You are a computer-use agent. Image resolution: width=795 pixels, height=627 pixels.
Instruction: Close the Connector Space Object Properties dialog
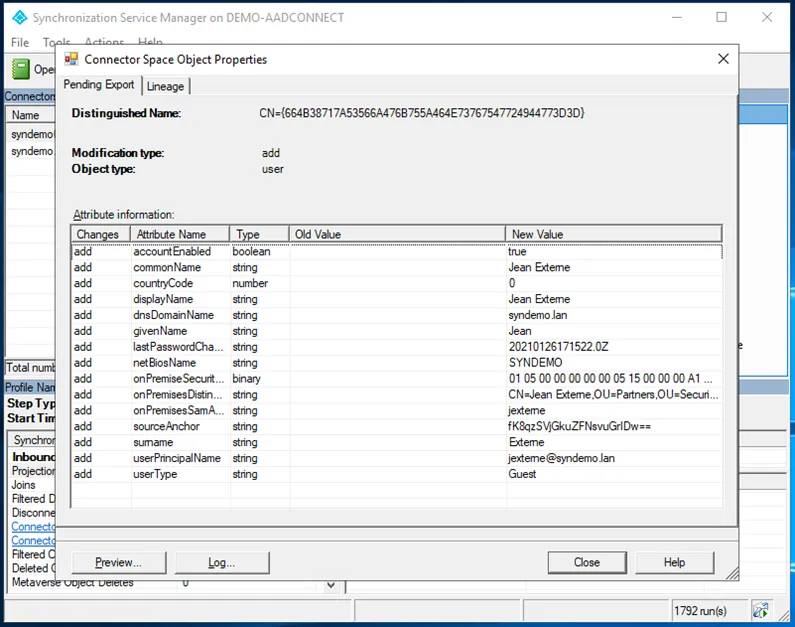[723, 59]
